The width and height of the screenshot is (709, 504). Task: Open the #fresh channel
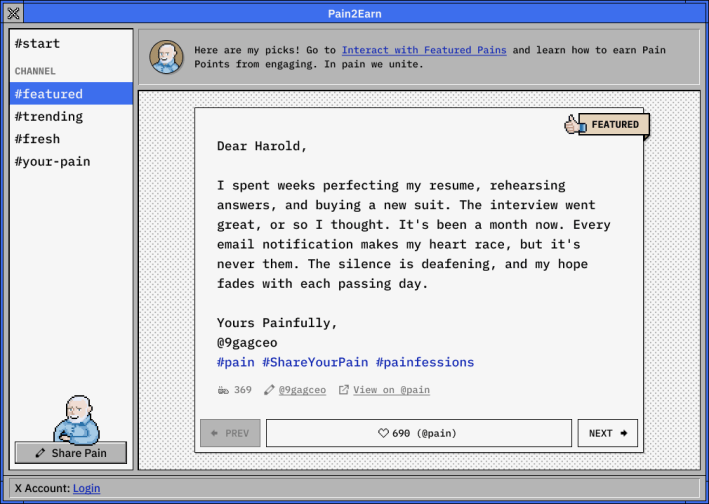37,139
